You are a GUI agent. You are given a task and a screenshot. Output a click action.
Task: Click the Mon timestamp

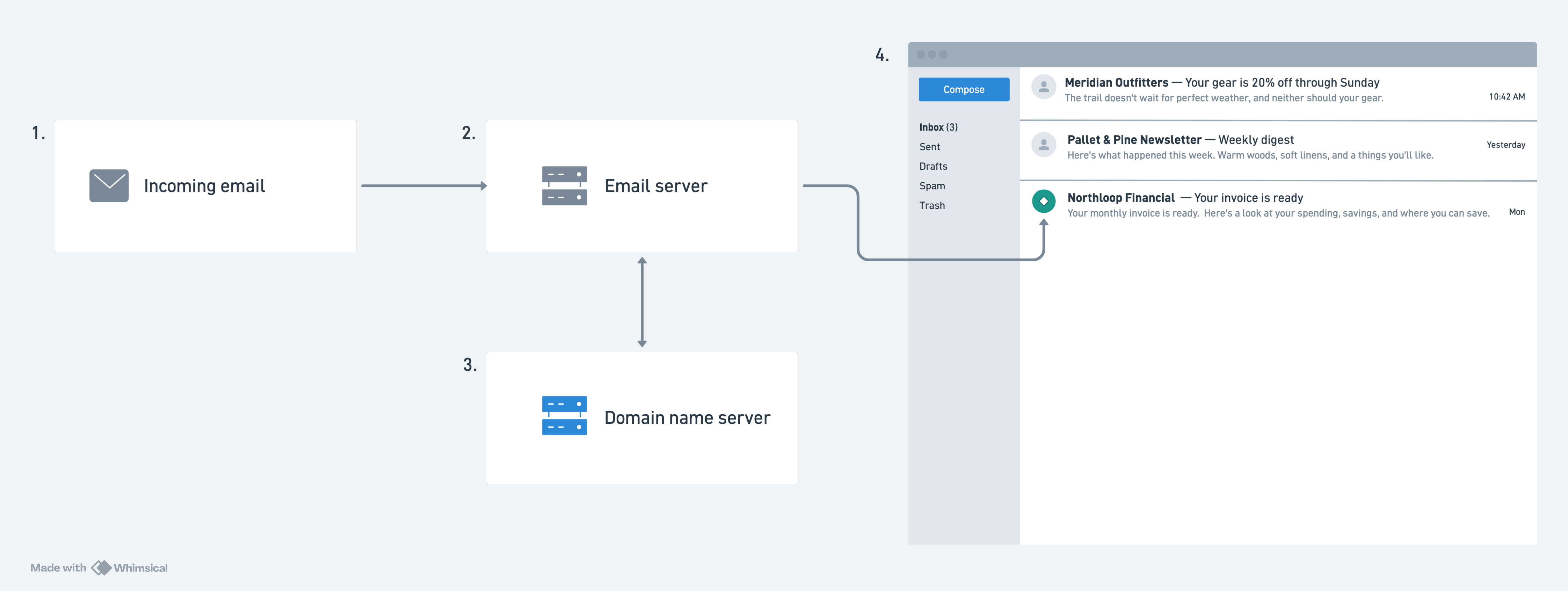tap(1516, 212)
